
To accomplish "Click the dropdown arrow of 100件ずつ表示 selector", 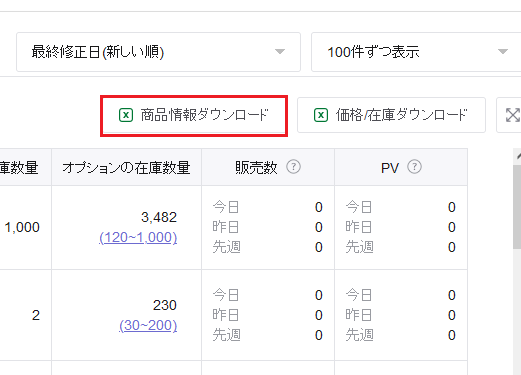I will point(503,52).
